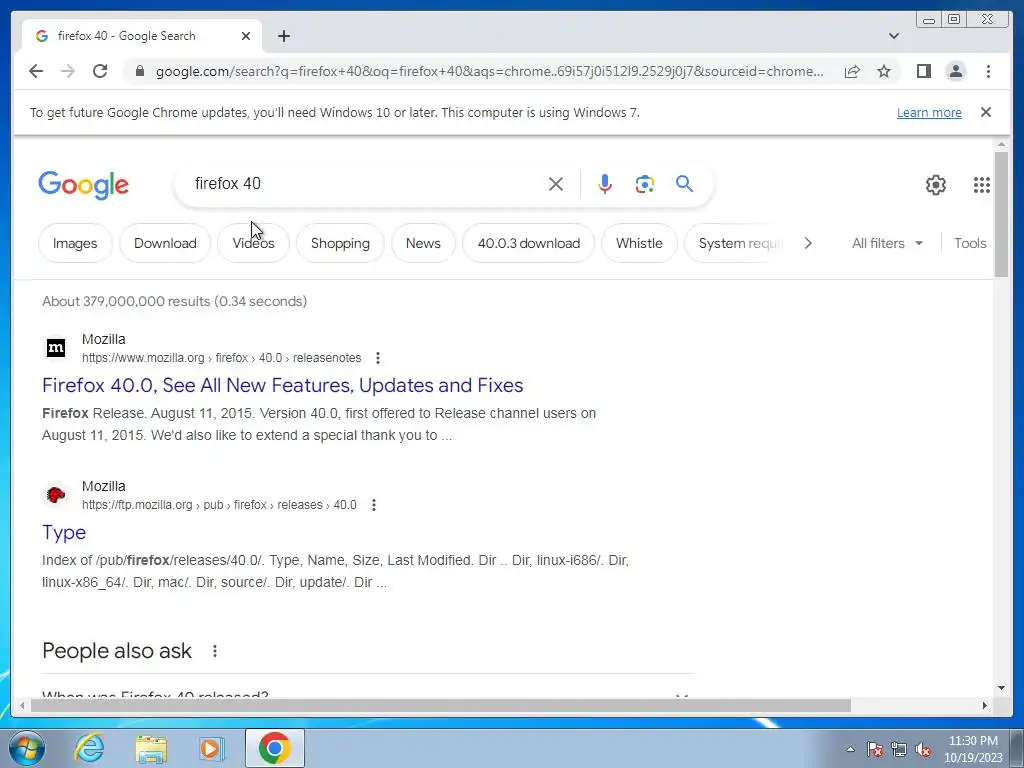Screen dimensions: 1024x768
Task: Open the tab search dropdown arrow
Action: (894, 36)
